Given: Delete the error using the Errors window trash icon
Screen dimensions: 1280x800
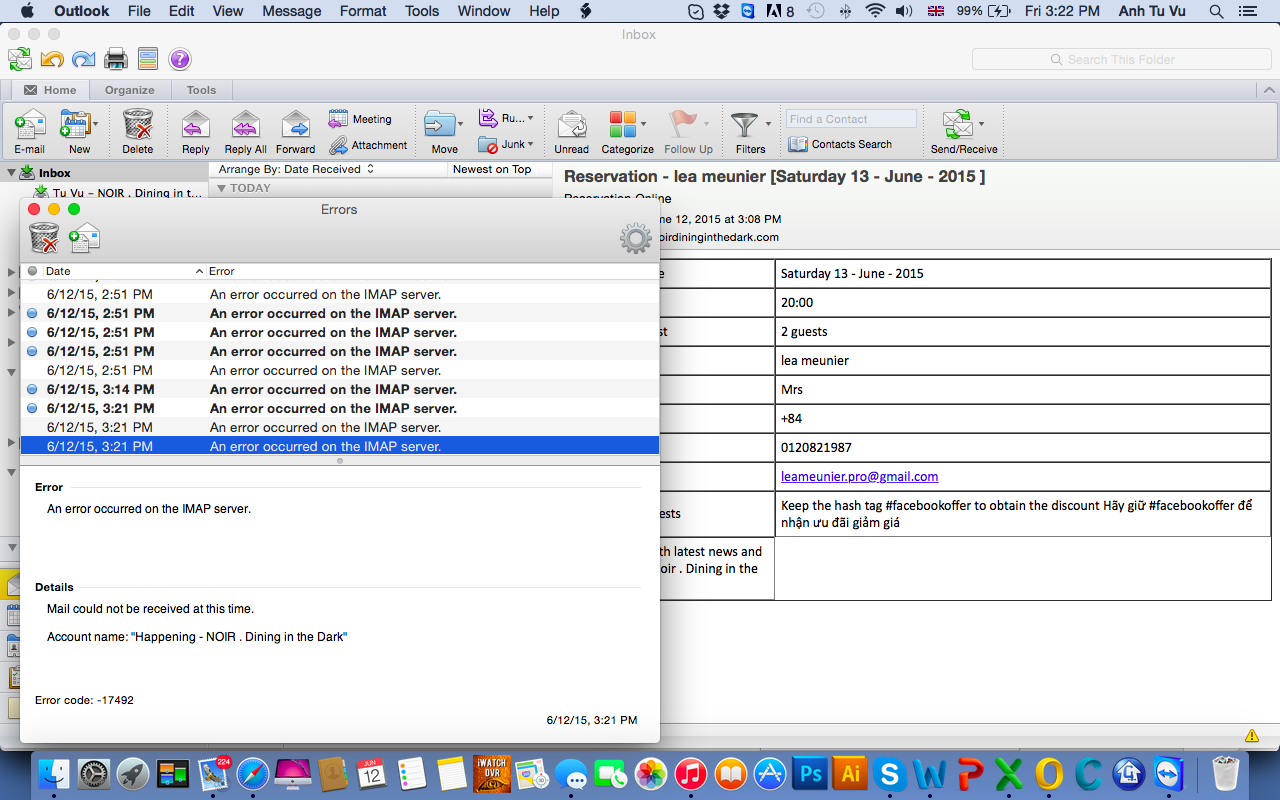Looking at the screenshot, I should [x=44, y=238].
